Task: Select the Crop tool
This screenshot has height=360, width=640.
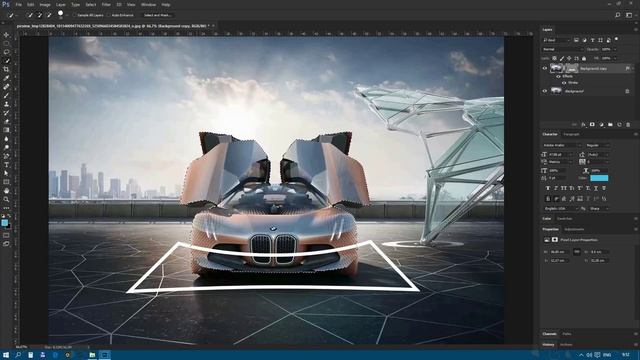Action: point(6,69)
